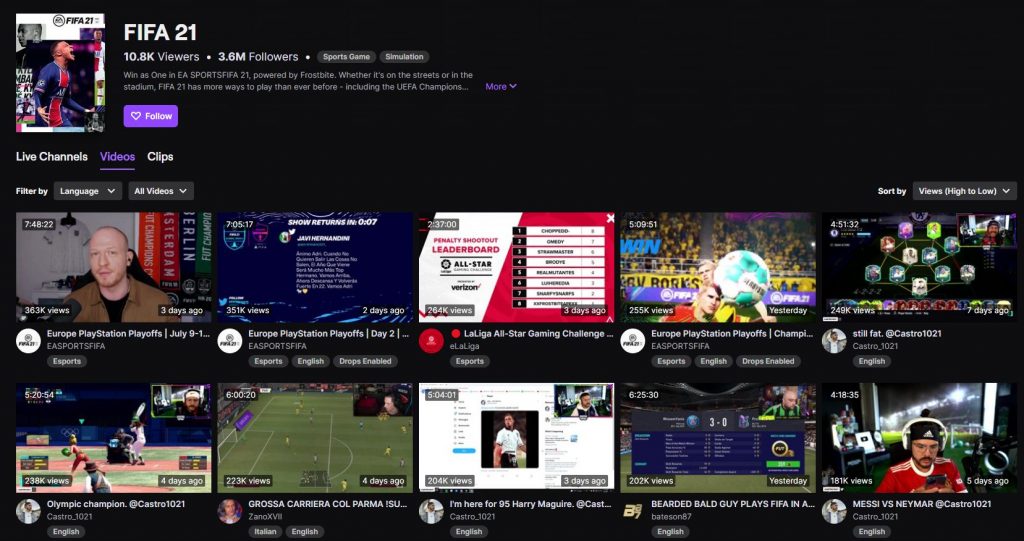Open 'I'm here for 95 Harry Maguire' title
This screenshot has width=1024, height=541.
532,504
